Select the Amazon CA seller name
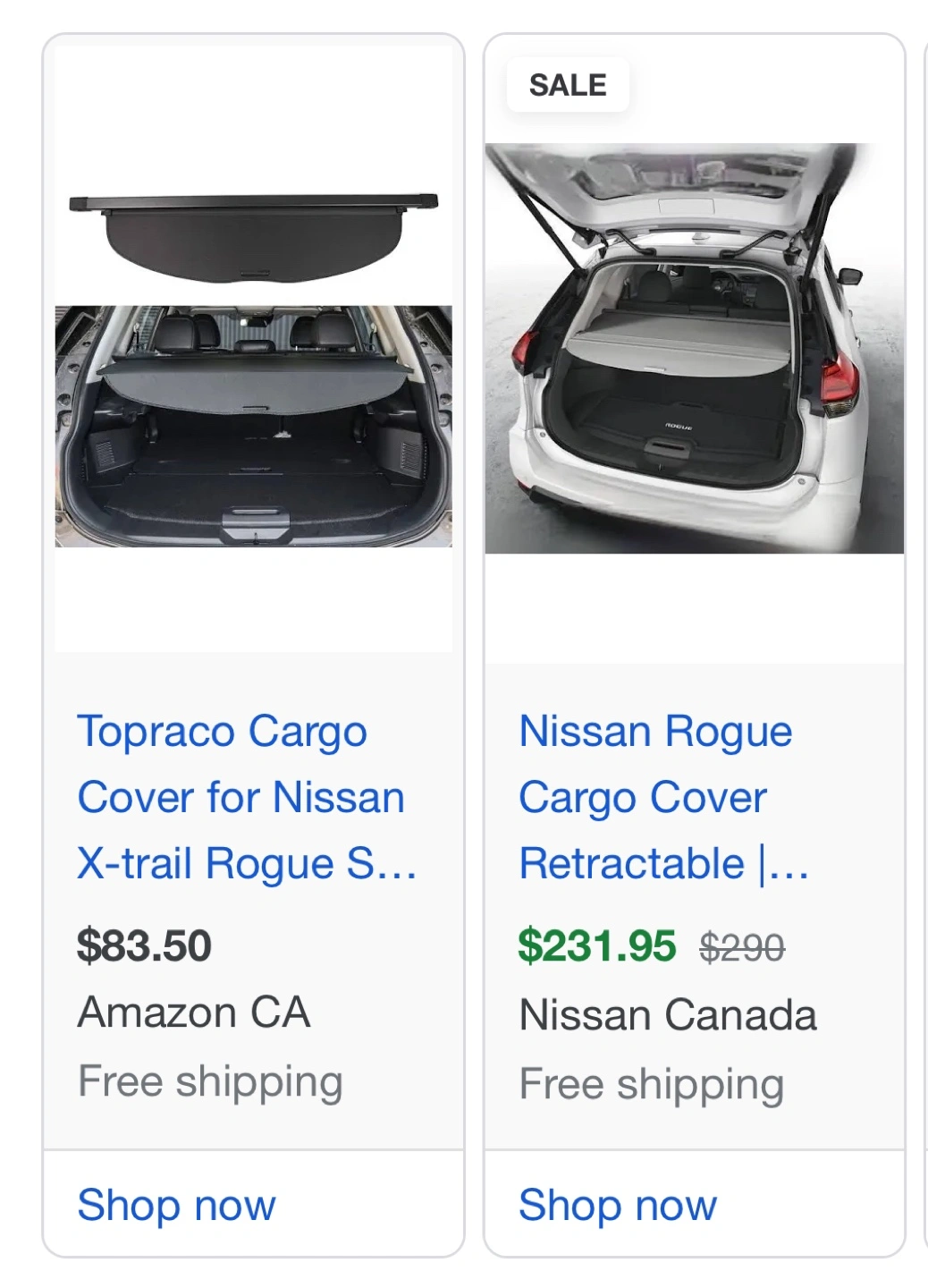 194,1013
